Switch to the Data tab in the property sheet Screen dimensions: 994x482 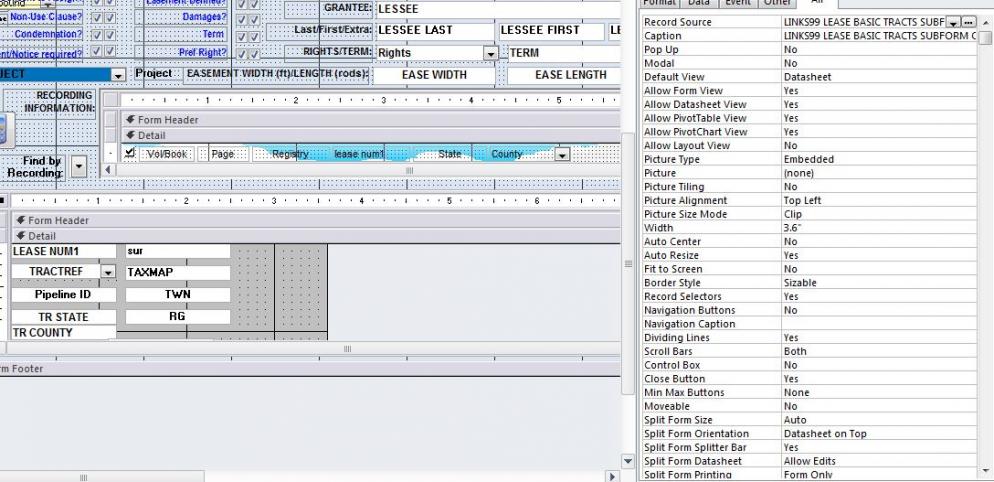pos(698,3)
